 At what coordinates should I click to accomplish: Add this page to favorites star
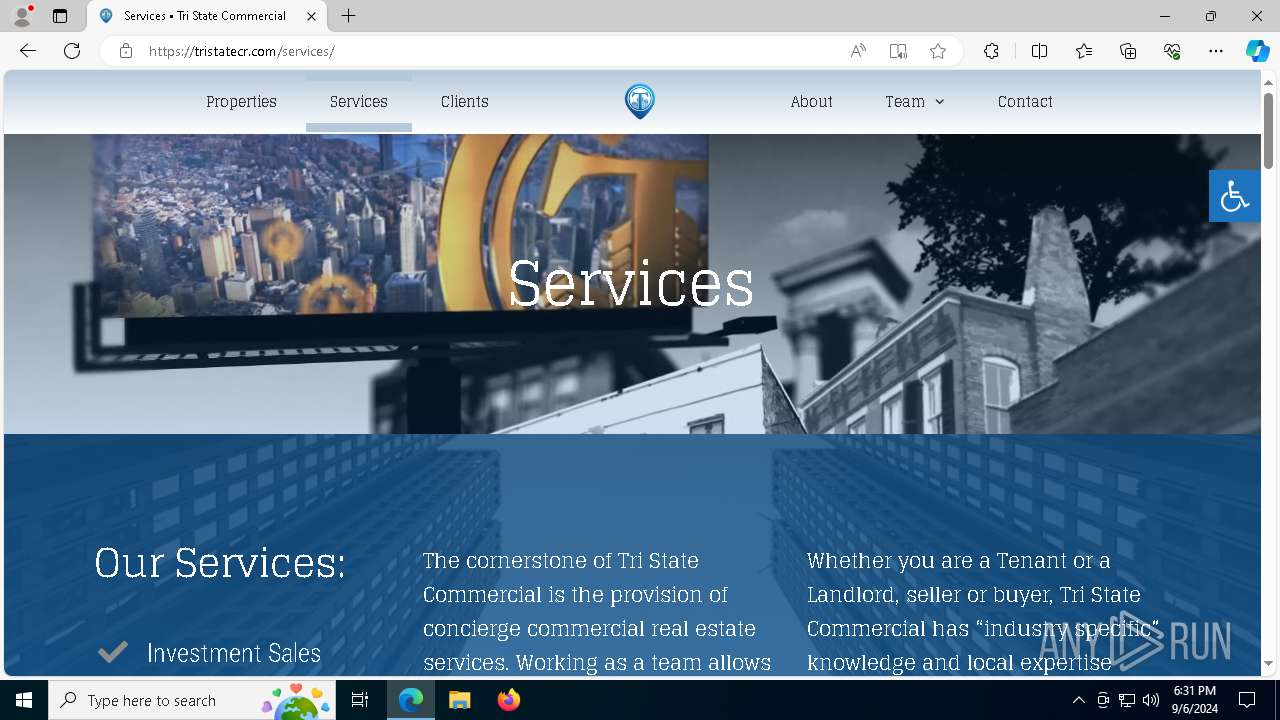[x=938, y=51]
